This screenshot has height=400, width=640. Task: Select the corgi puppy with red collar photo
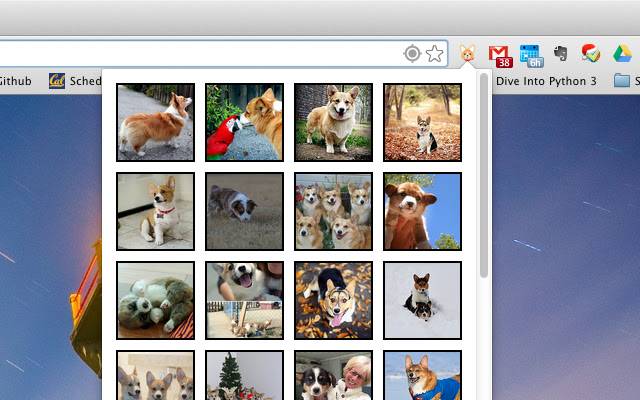[156, 211]
